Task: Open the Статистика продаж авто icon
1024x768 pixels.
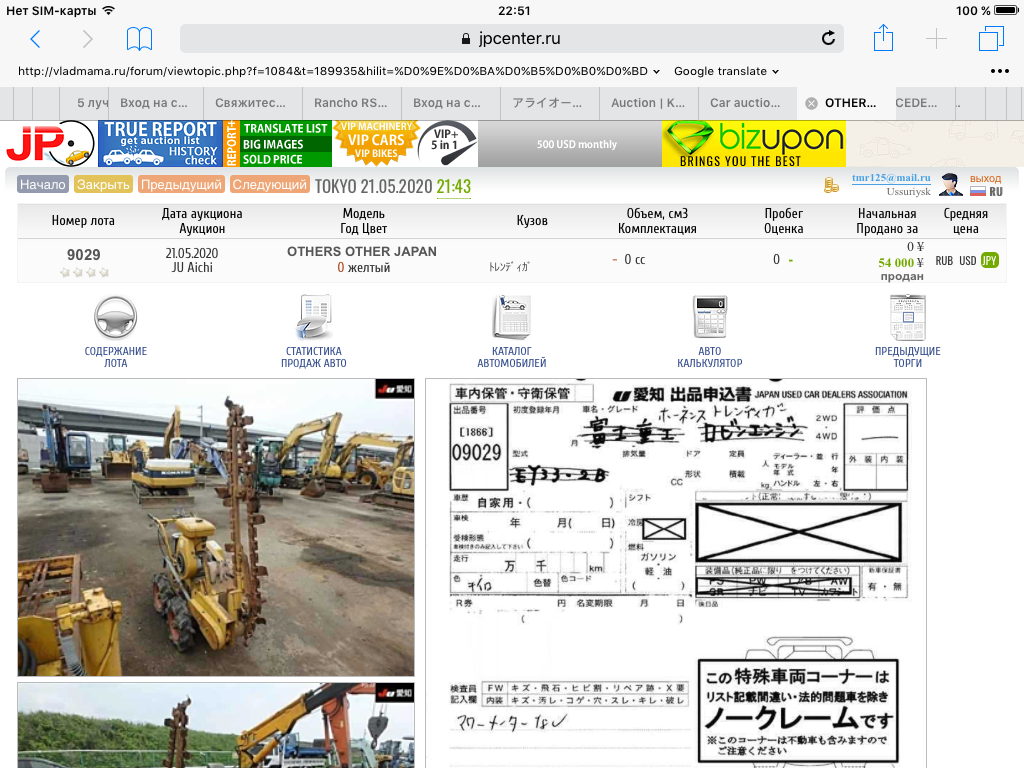Action: (x=314, y=317)
